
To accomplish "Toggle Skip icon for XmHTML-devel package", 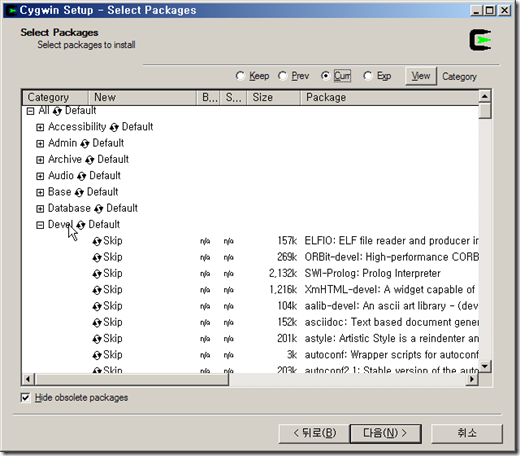I will (97, 290).
